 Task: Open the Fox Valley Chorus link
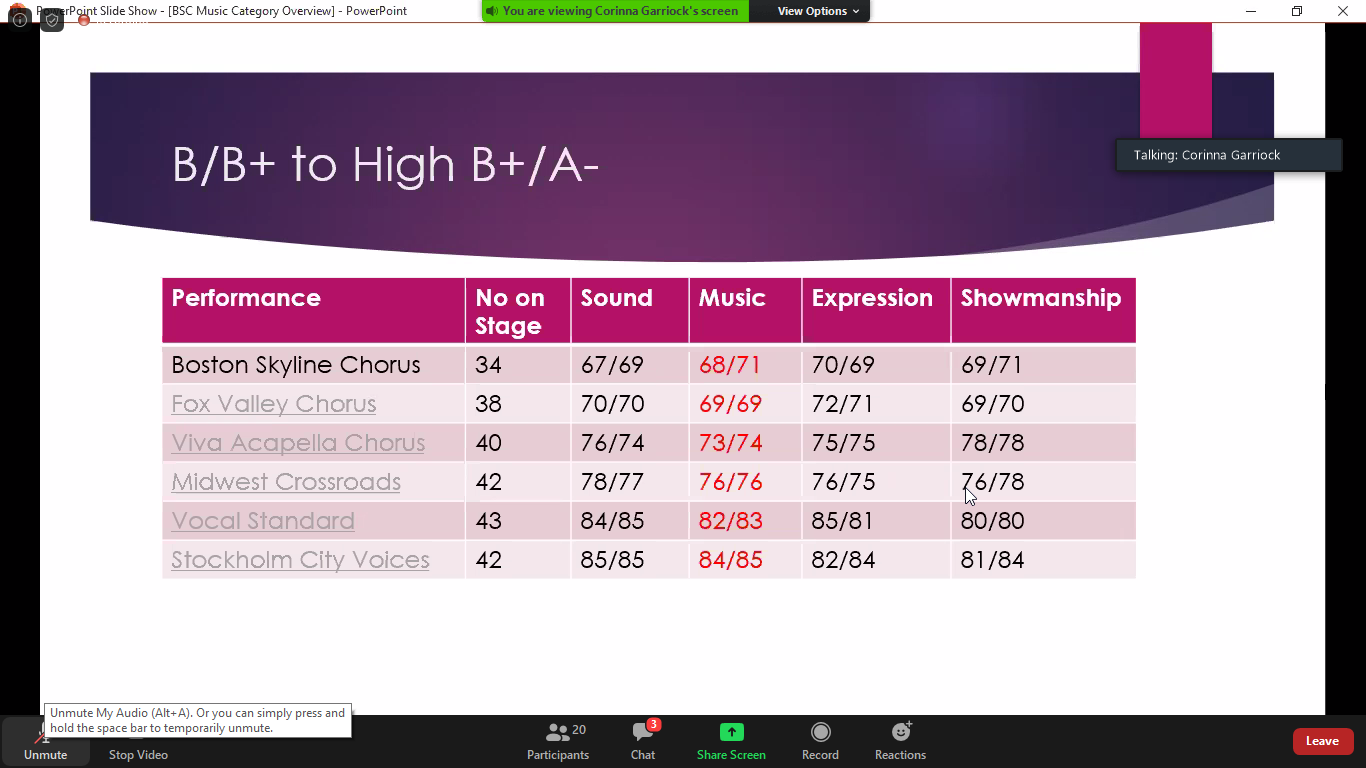tap(274, 404)
